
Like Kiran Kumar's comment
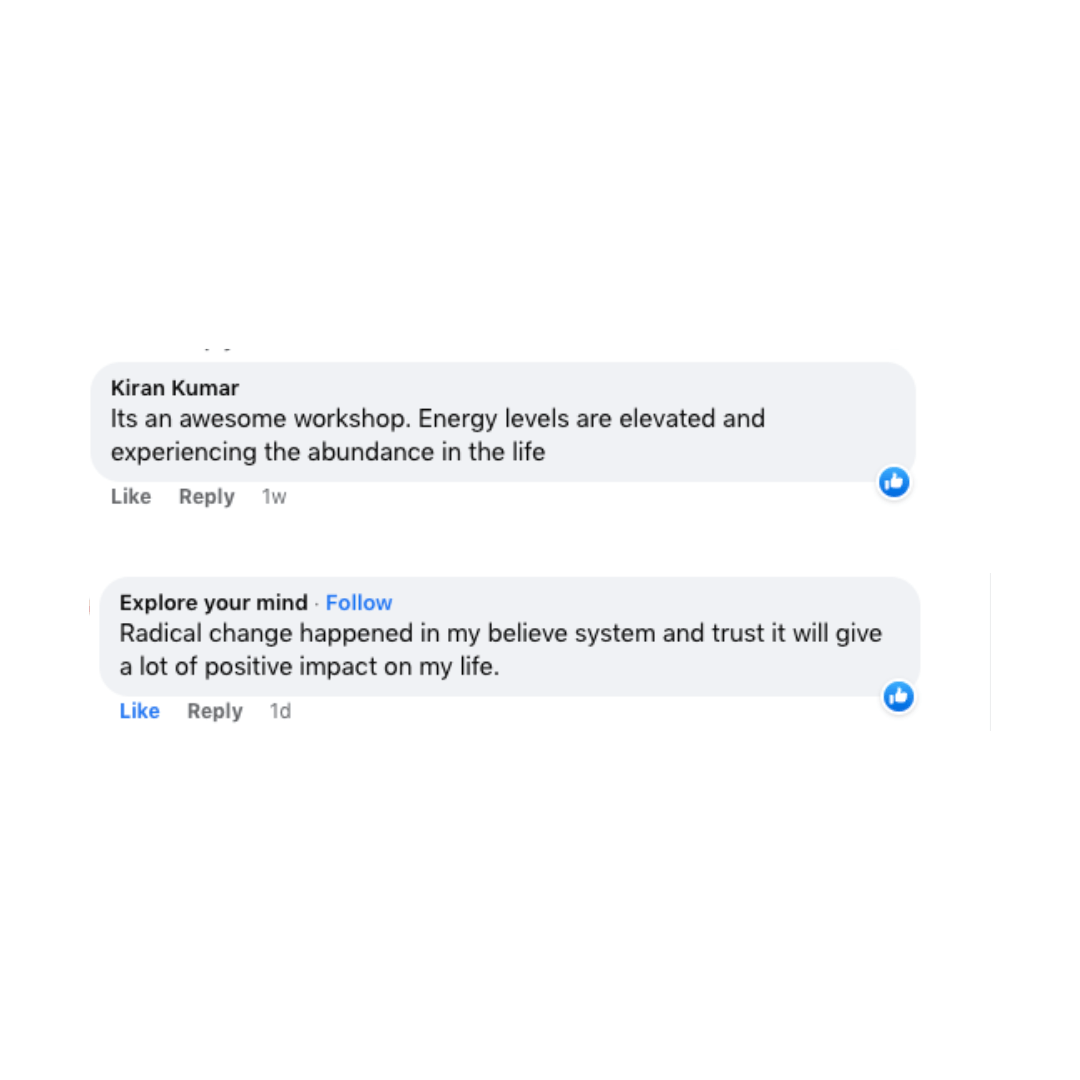(131, 497)
